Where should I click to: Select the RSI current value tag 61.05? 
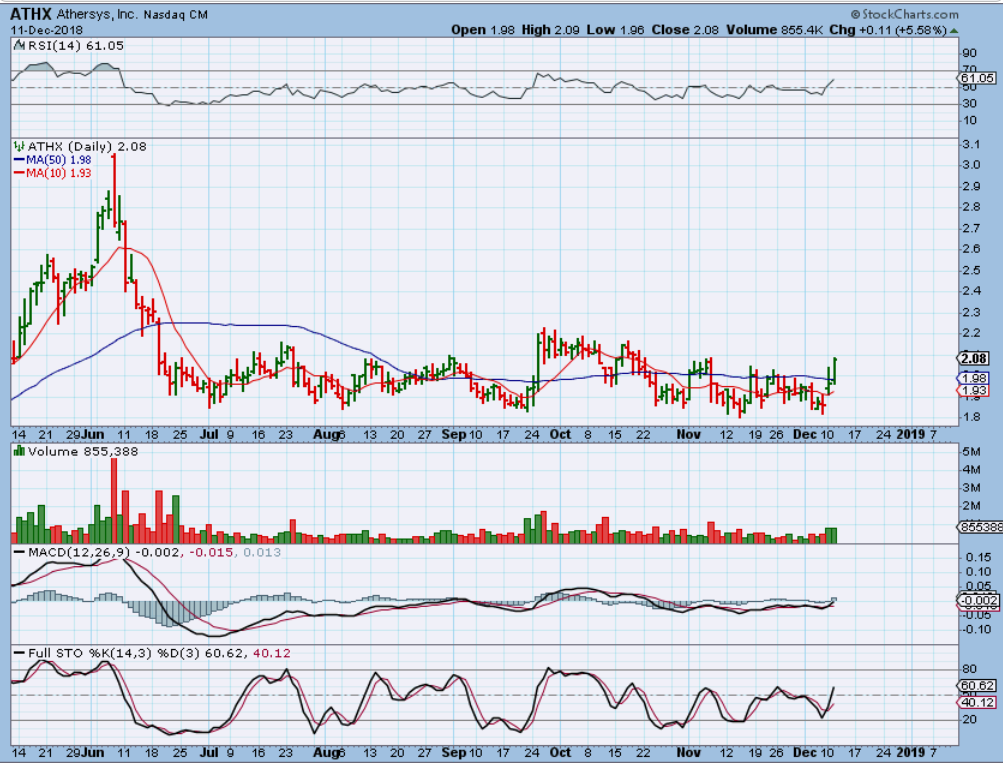tap(975, 77)
